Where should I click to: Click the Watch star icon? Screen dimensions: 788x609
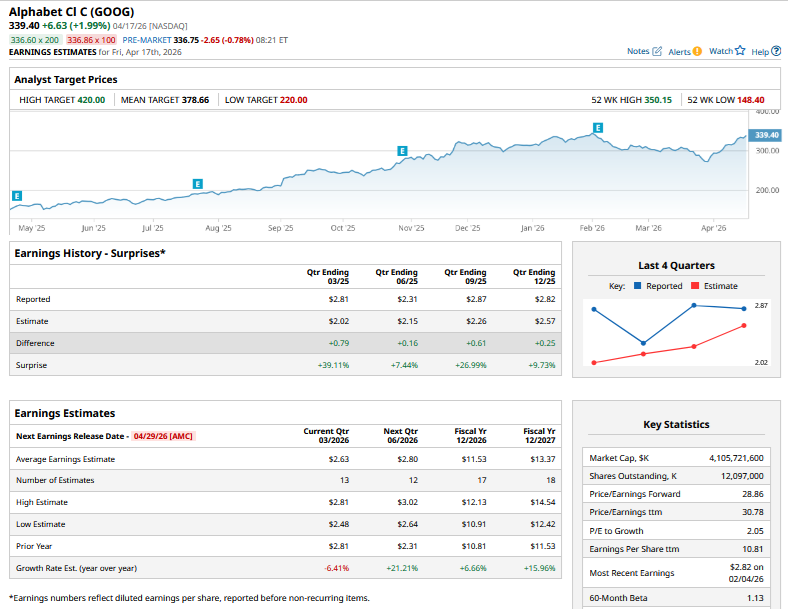pos(740,51)
